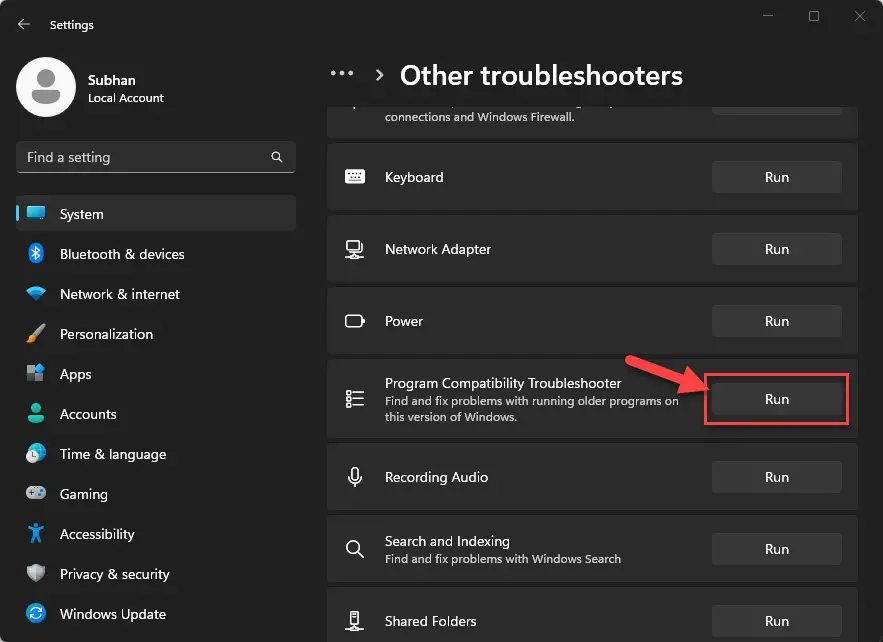Run the Shared Folders troubleshooter

click(777, 621)
